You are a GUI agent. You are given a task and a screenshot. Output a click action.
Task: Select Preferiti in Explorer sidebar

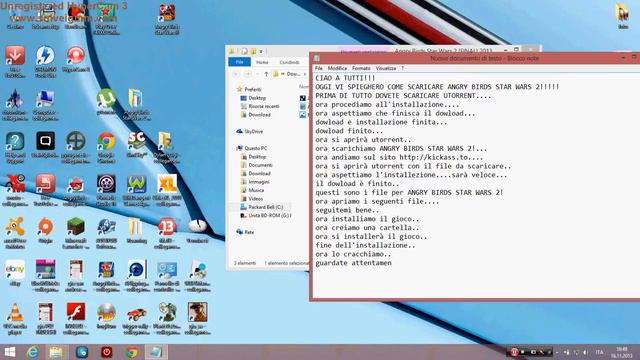(x=253, y=89)
